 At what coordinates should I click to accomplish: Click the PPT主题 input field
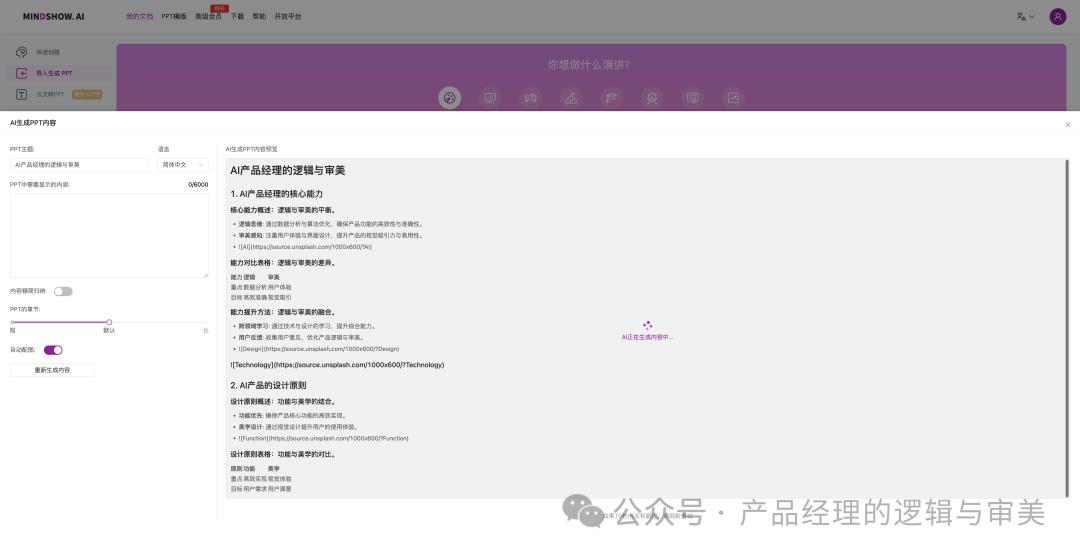(x=79, y=165)
